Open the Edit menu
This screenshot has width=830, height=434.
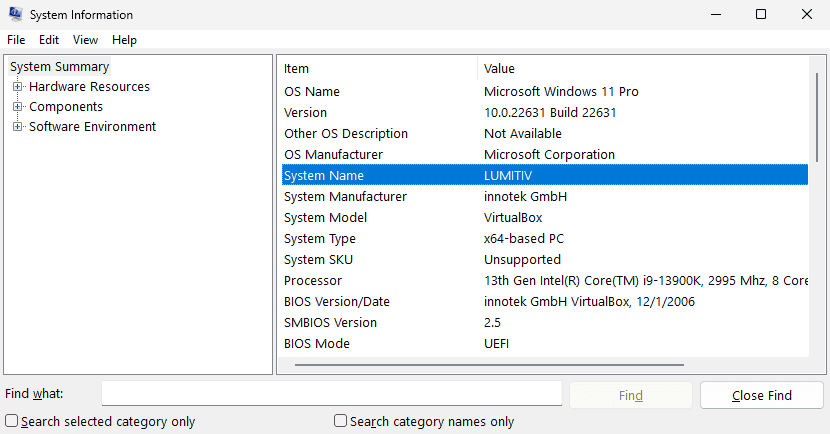click(49, 40)
